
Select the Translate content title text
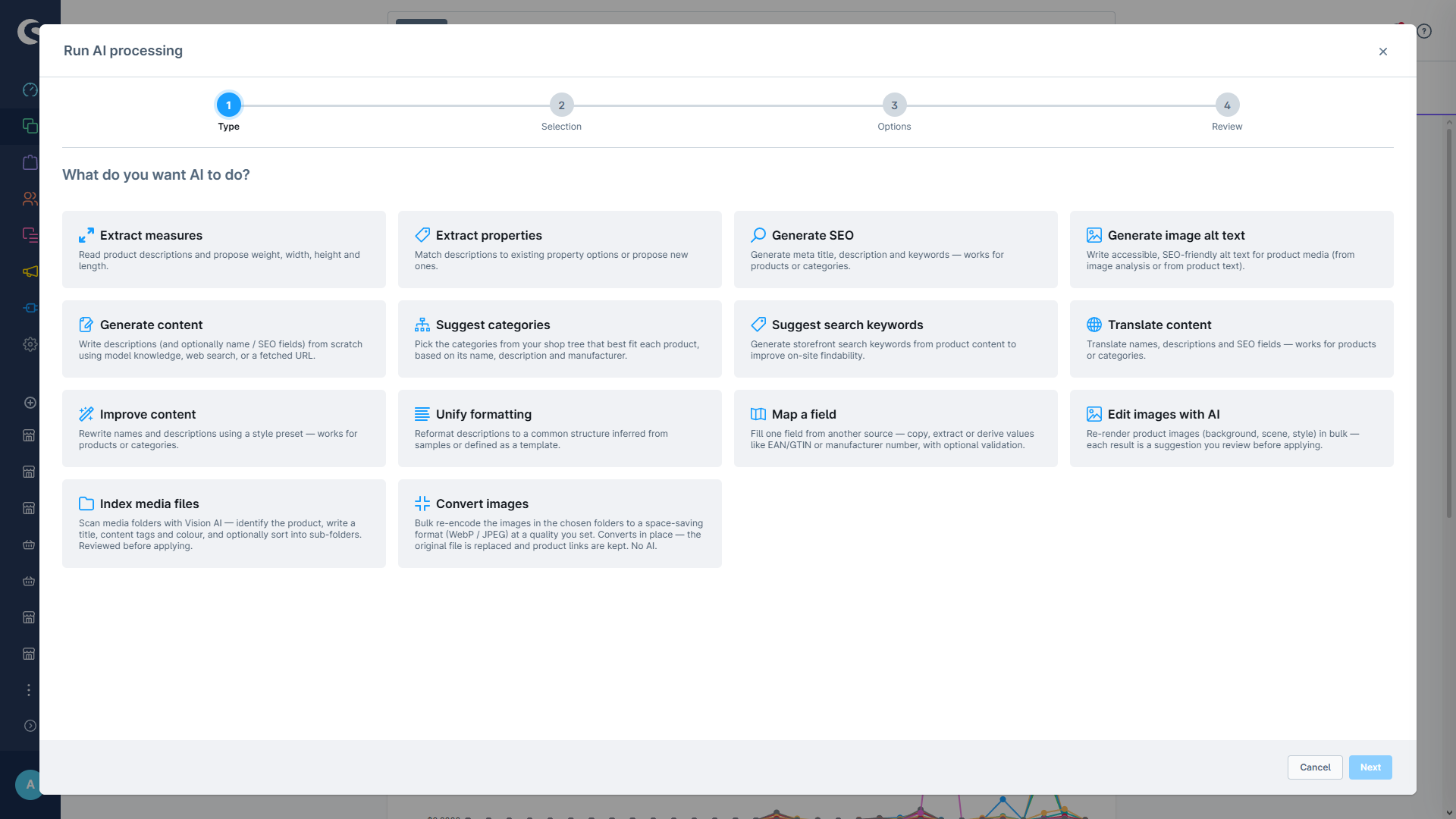click(x=1159, y=325)
